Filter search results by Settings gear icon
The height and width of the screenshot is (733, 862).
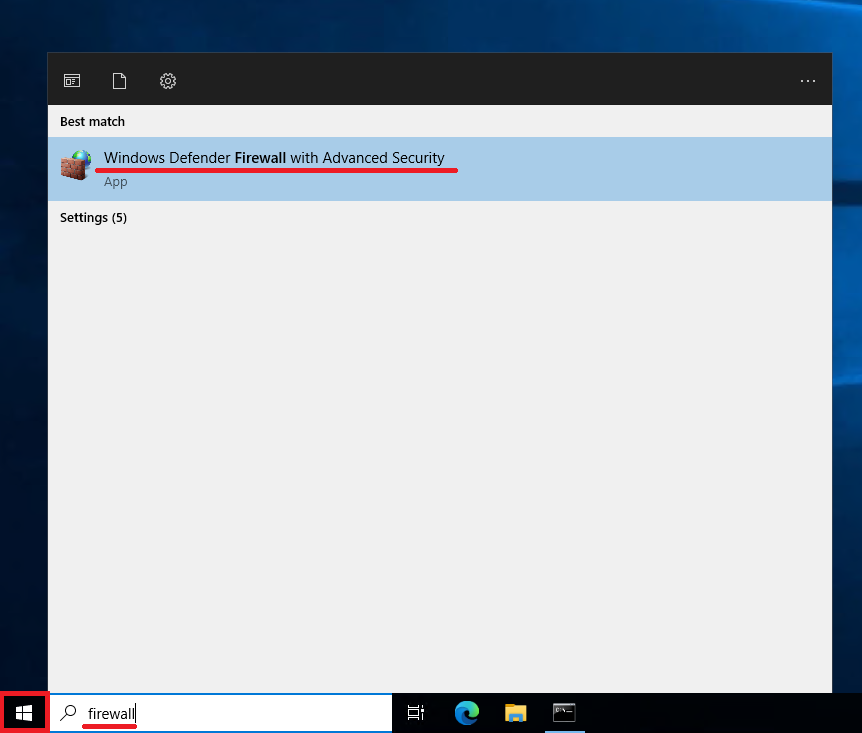pyautogui.click(x=168, y=81)
